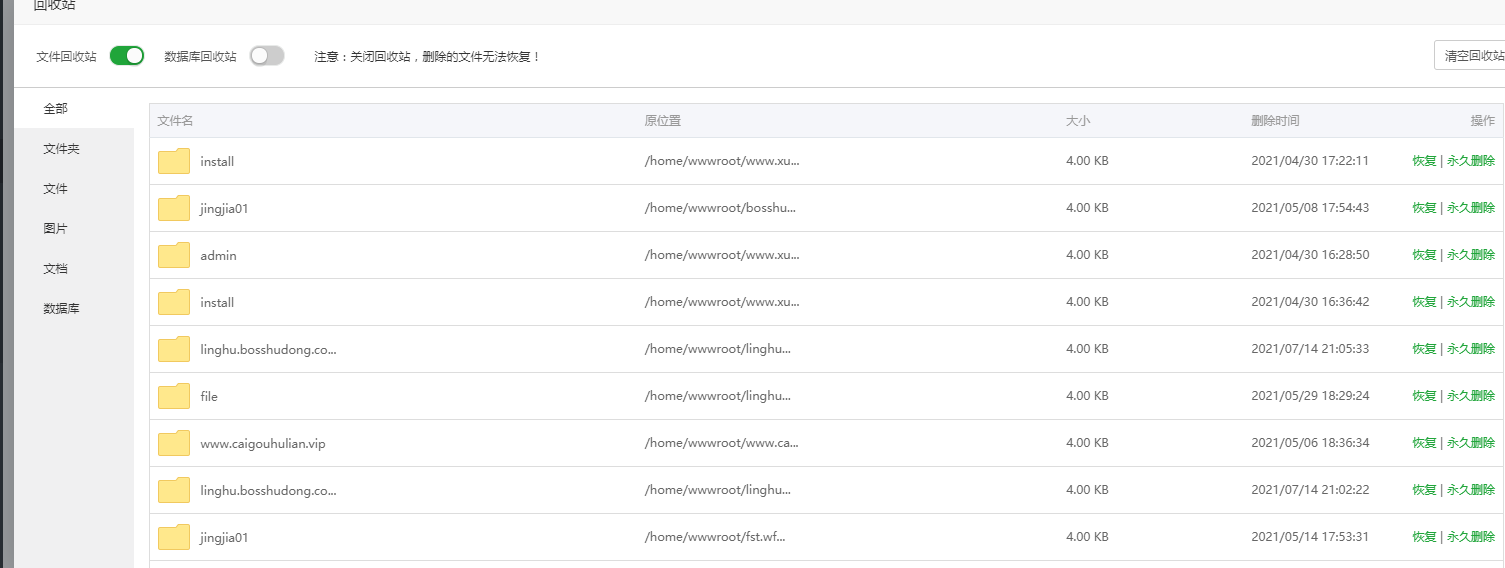Viewport: 1505px width, 568px height.
Task: Click 恢复 for the file folder row
Action: point(1424,396)
